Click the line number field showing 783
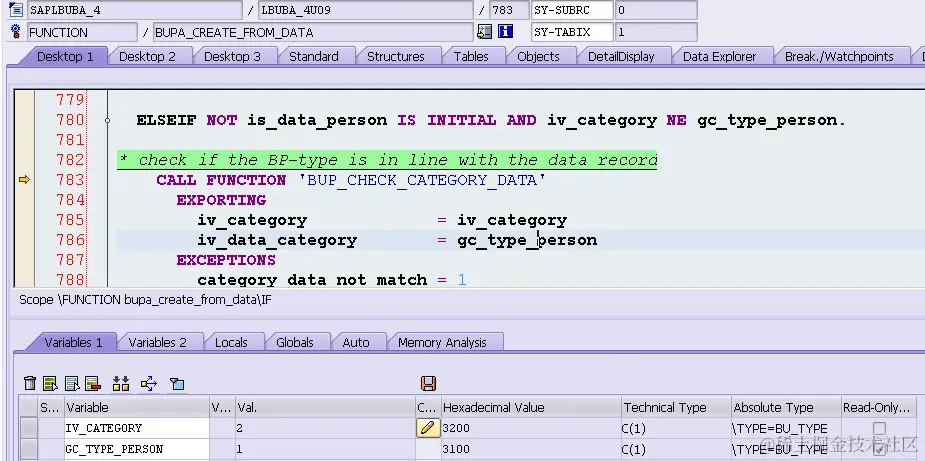This screenshot has width=925, height=461. point(509,10)
